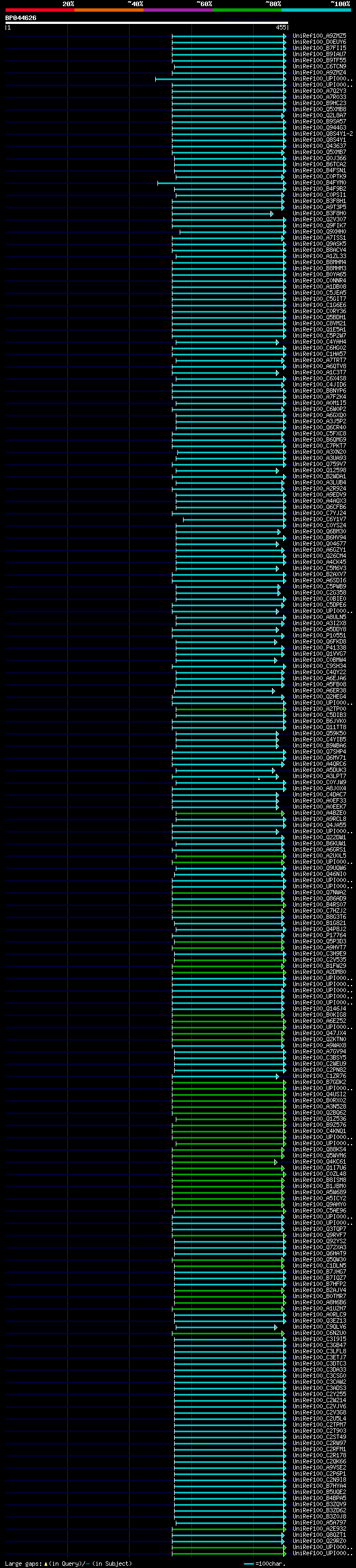Click the label UniRef100_A7Q2Y3
The width and height of the screenshot is (356, 1568).
[319, 91]
